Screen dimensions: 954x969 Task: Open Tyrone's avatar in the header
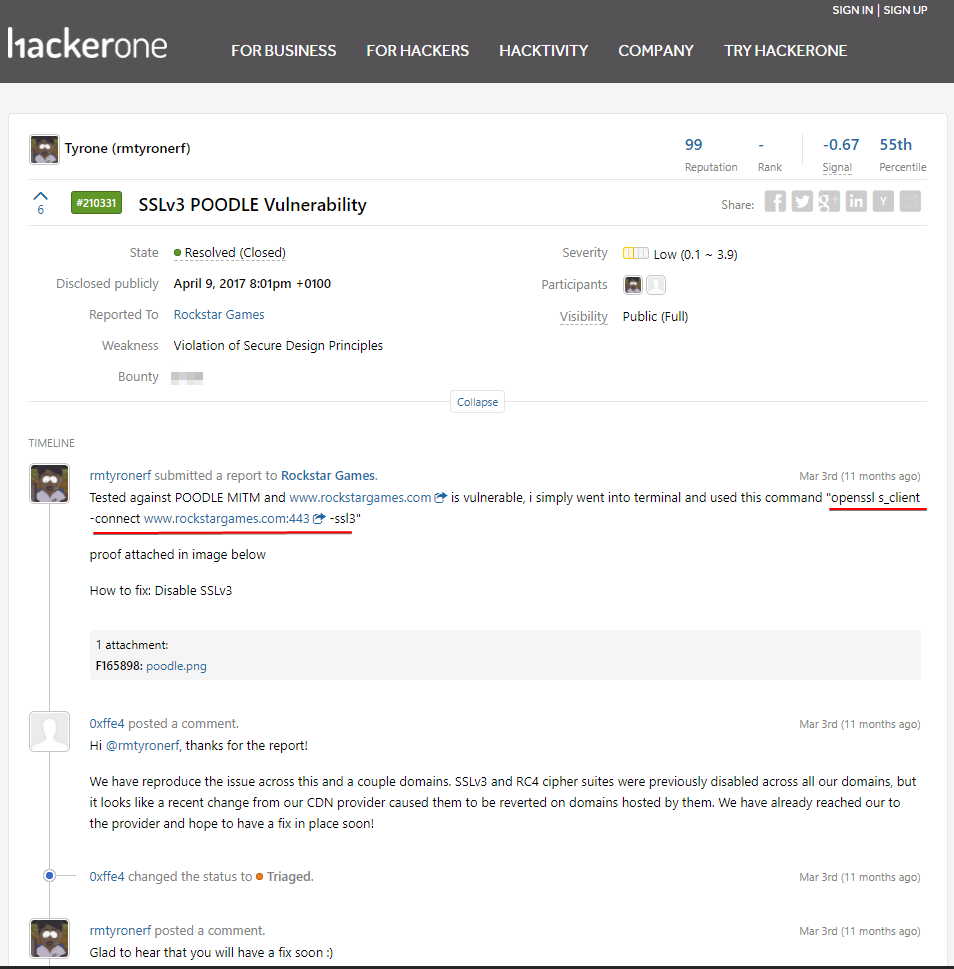(x=44, y=150)
